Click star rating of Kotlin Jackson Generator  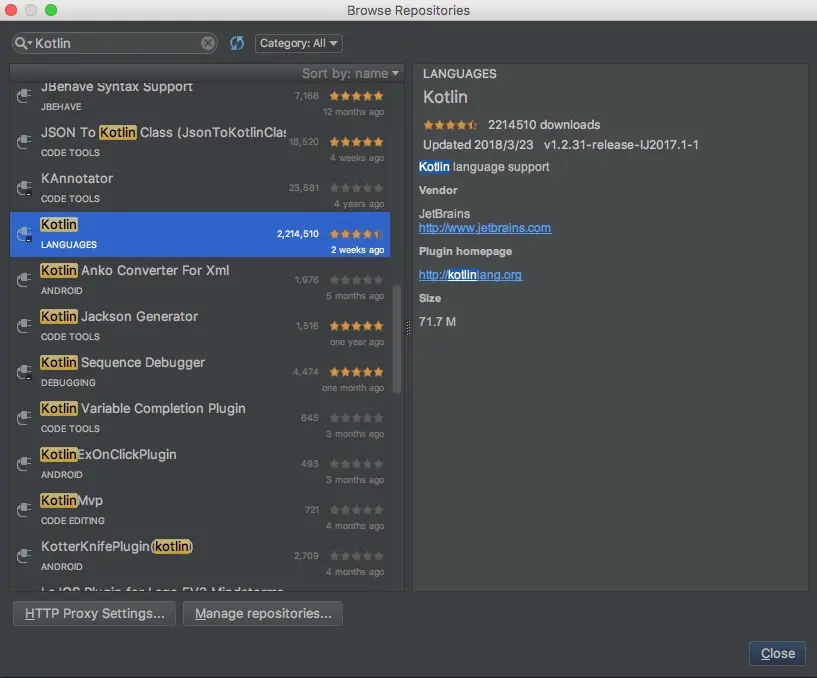[x=356, y=326]
